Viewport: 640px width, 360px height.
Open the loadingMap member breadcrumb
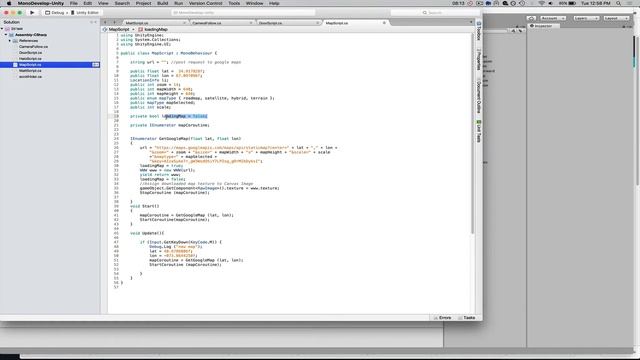[153, 29]
